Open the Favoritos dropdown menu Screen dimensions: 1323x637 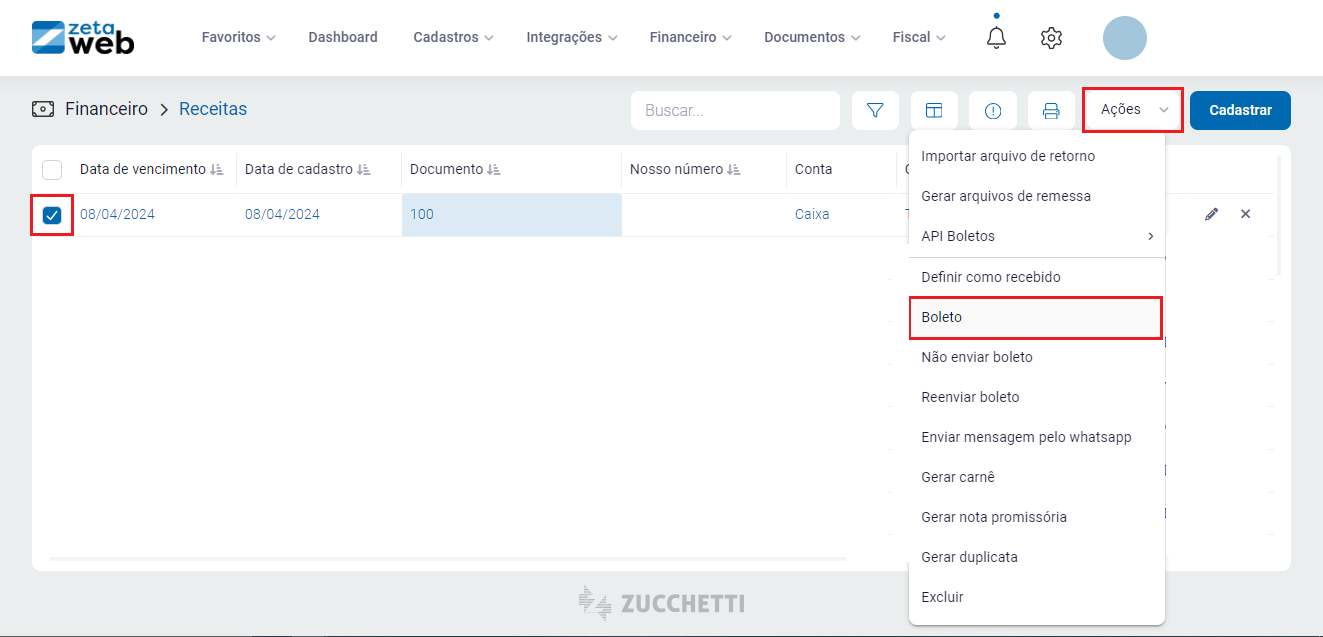(238, 37)
